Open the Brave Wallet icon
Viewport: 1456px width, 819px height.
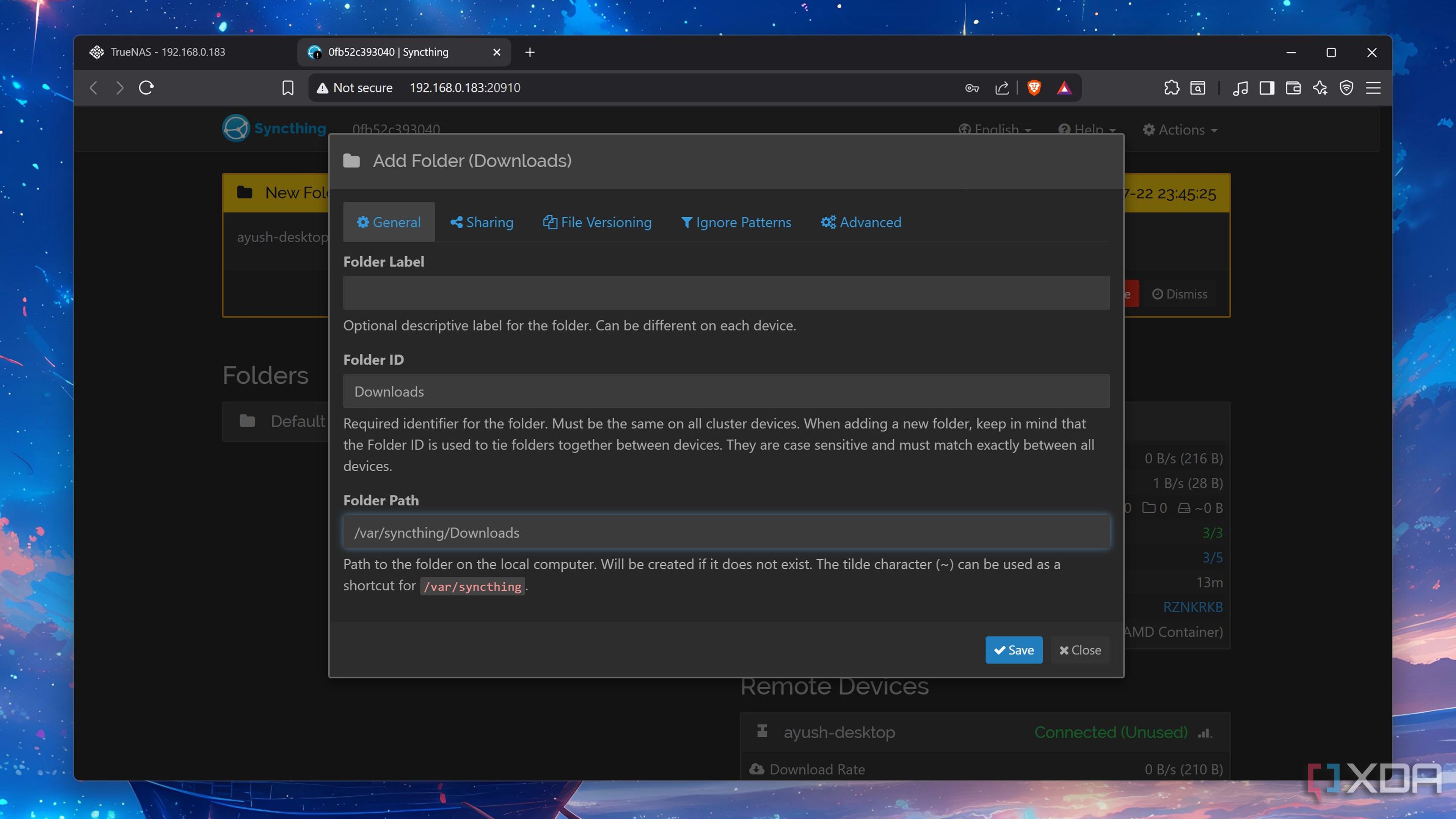[x=1294, y=88]
